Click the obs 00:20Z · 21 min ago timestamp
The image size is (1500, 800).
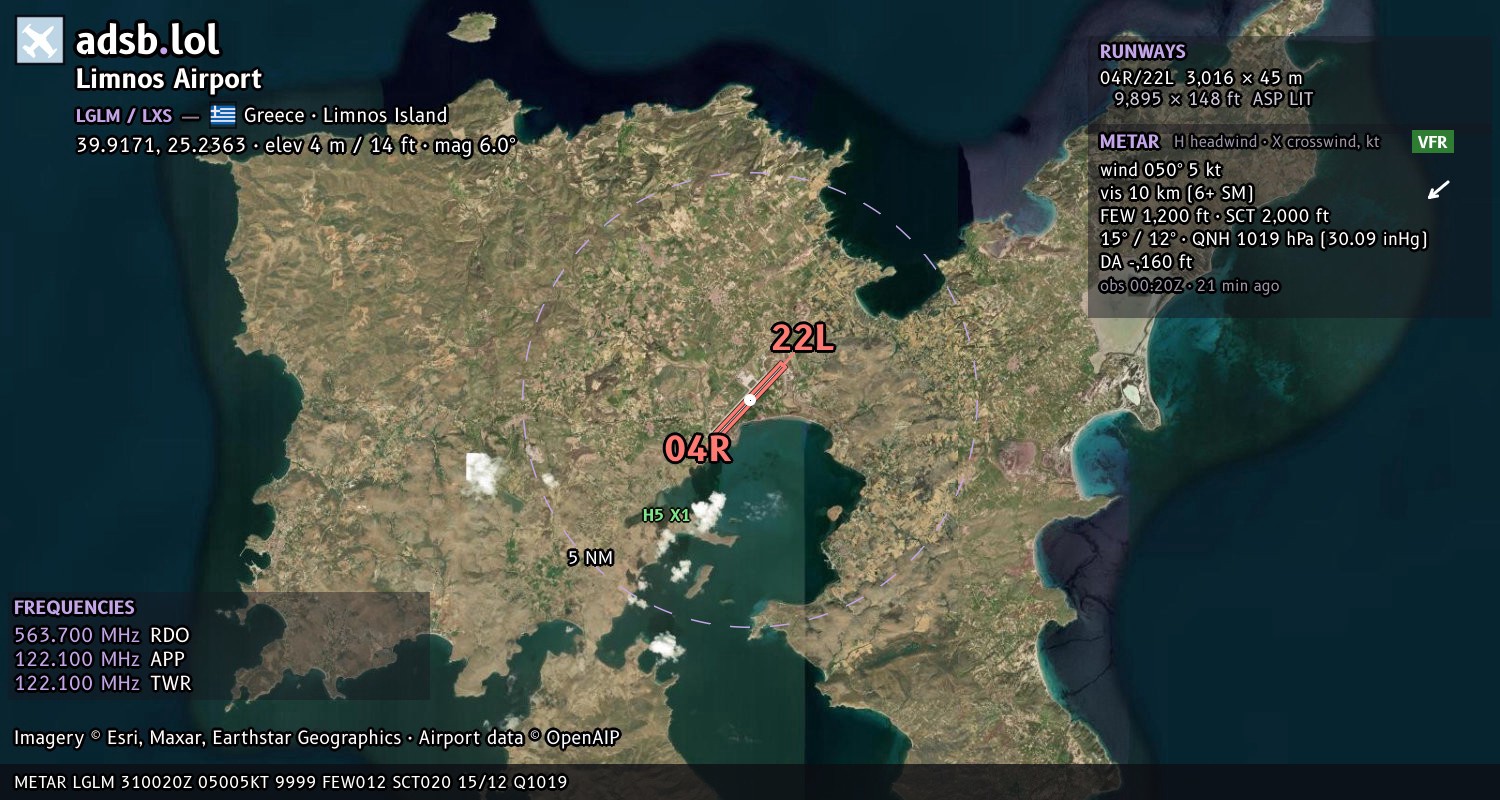click(x=1189, y=286)
